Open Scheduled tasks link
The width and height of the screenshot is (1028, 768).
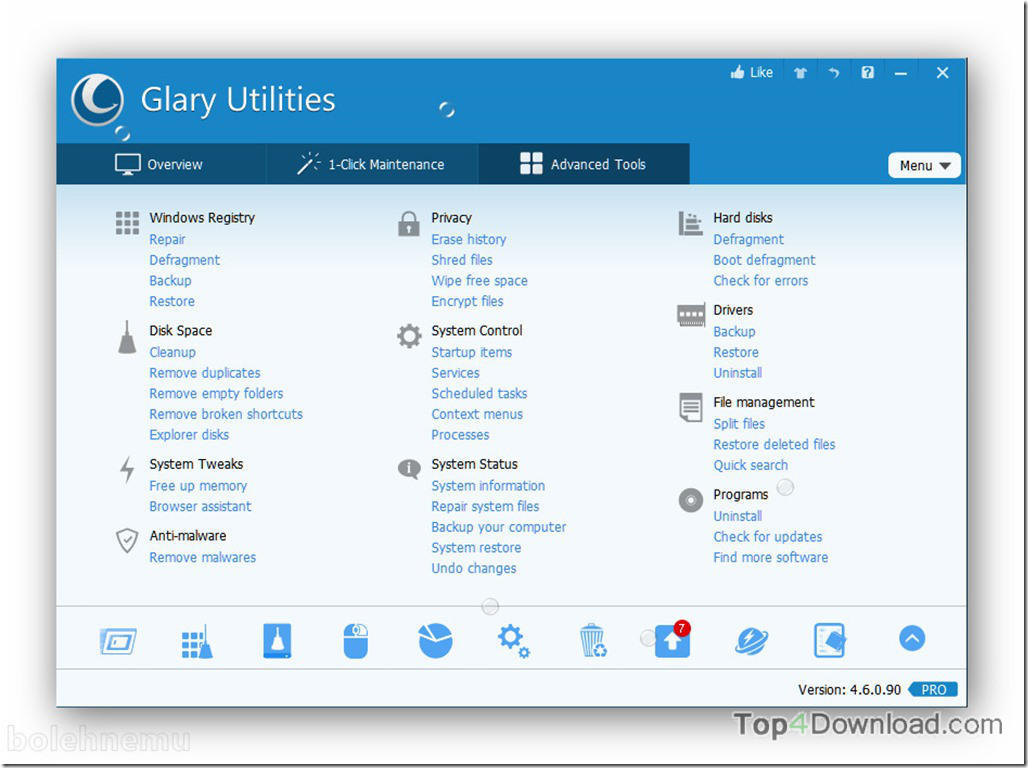click(x=479, y=394)
